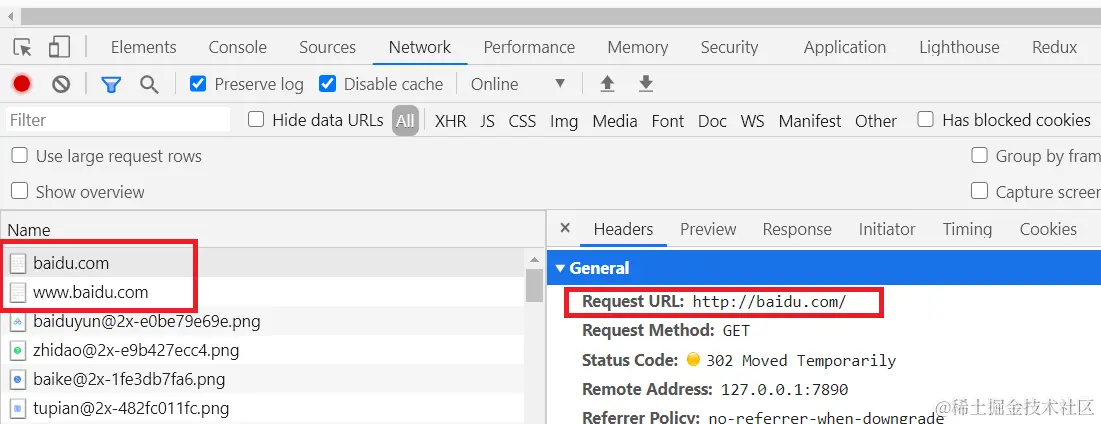Click the red record network log button

21,84
